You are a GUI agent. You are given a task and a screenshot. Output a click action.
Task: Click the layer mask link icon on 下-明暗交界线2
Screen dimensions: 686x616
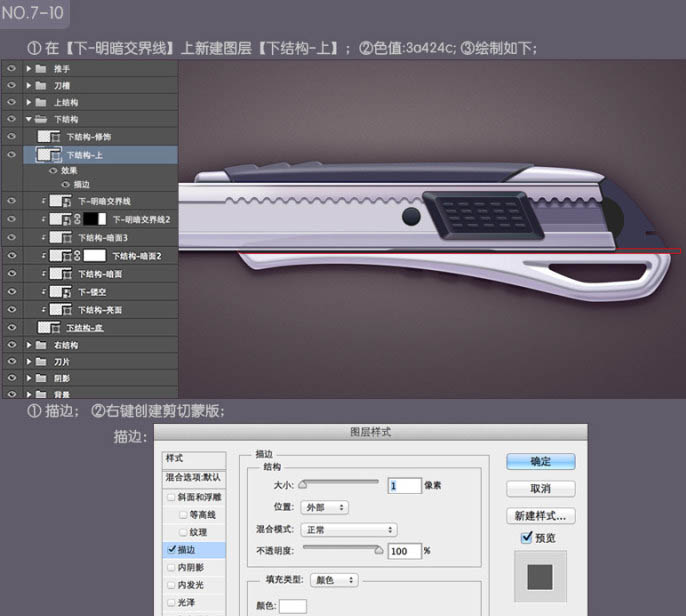(77, 219)
